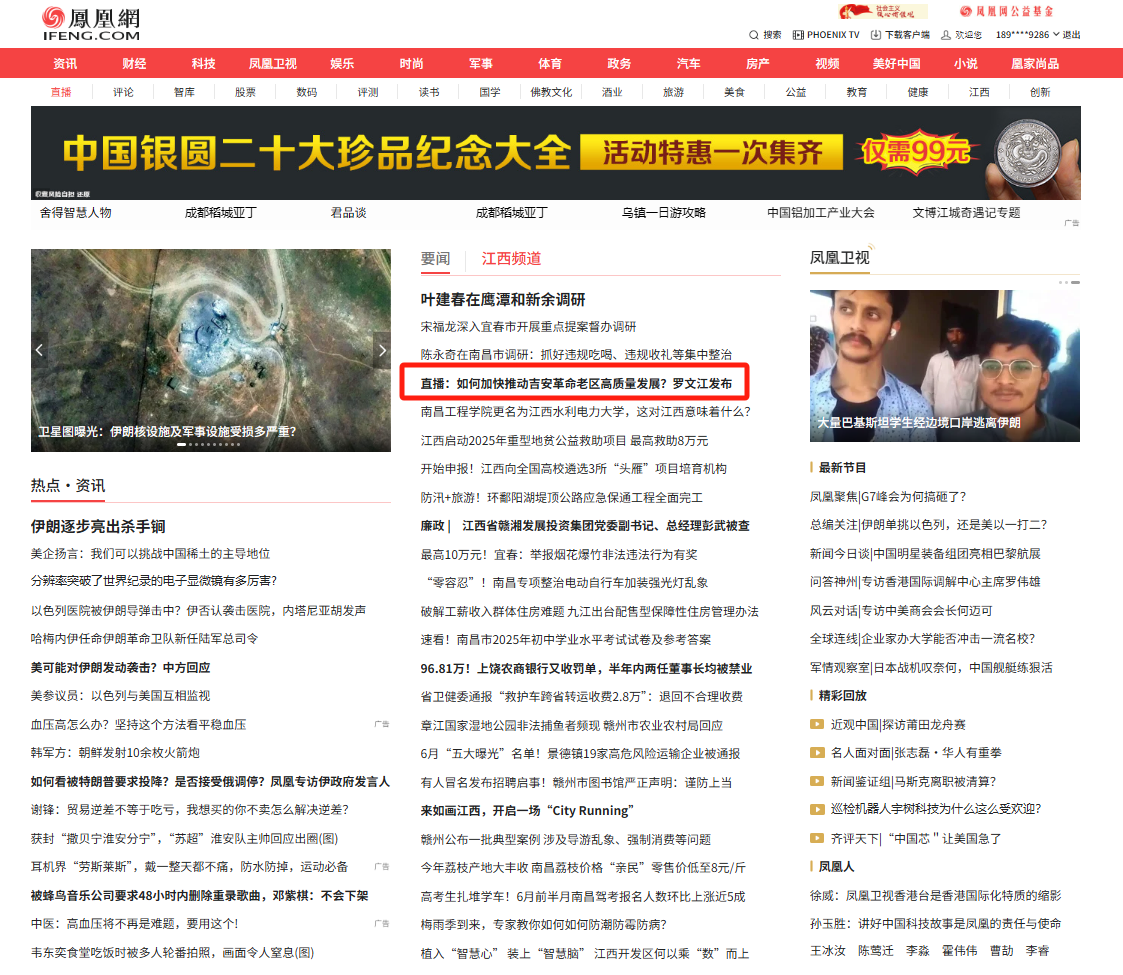The image size is (1123, 975).
Task: Click the ifeng.com Phoenix logo
Action: coord(90,24)
